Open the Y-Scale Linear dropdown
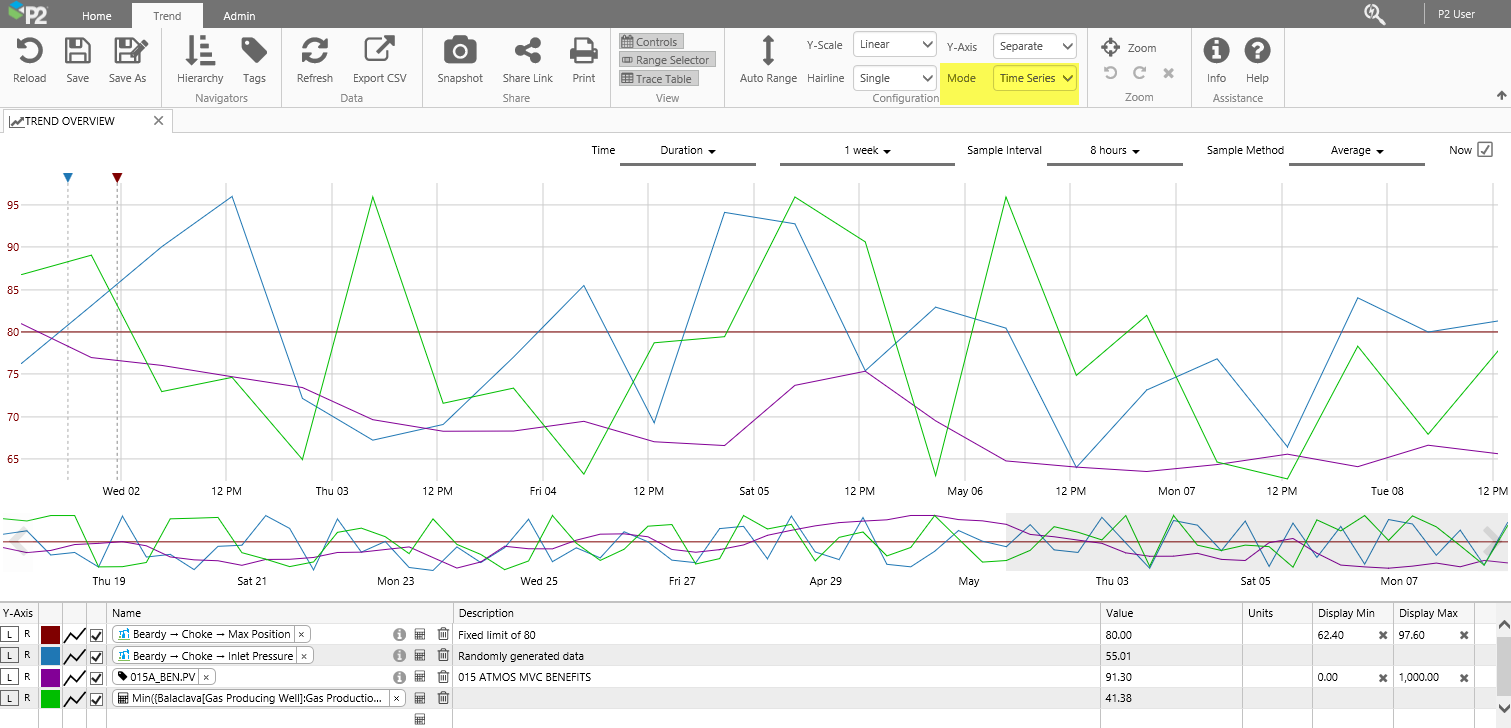This screenshot has height=728, width=1511. 894,45
